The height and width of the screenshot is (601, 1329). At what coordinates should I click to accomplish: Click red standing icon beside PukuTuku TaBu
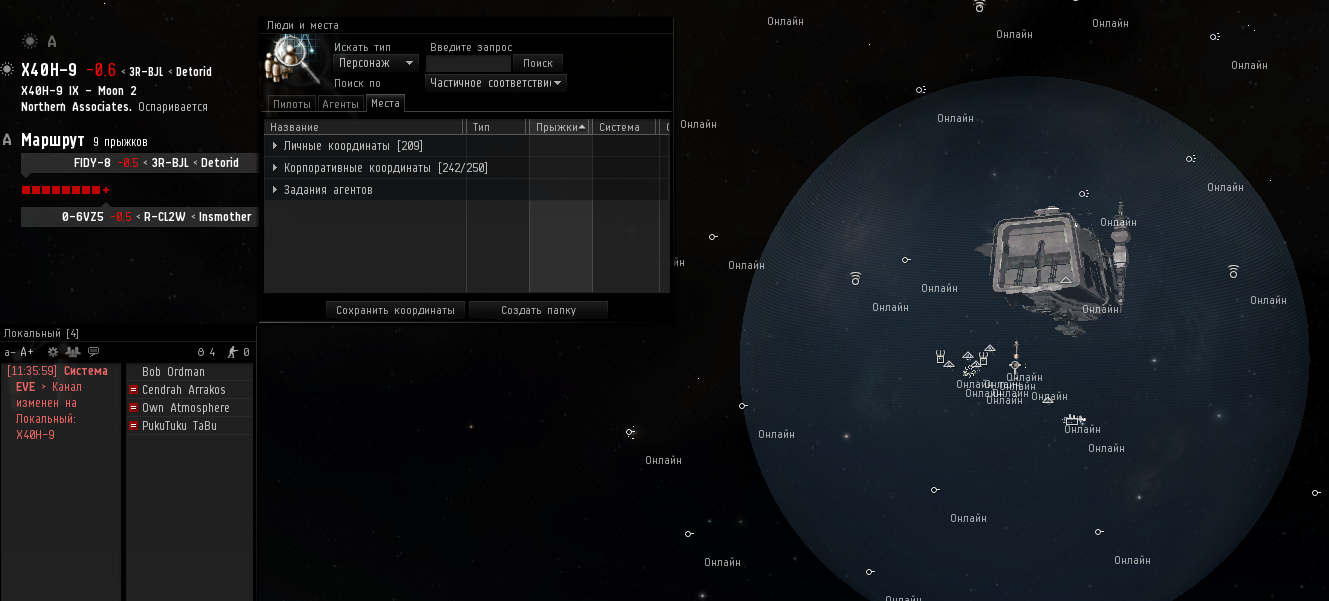pyautogui.click(x=133, y=426)
